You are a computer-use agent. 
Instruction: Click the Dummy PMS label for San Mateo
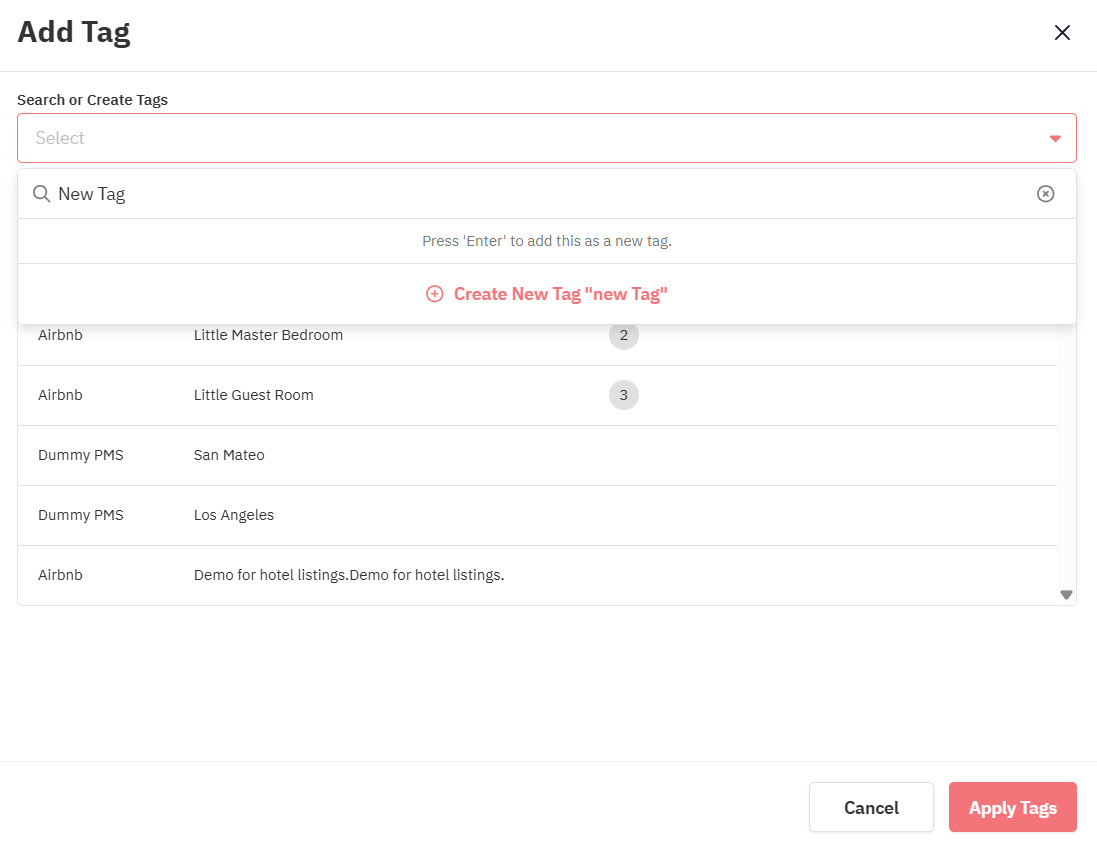81,455
